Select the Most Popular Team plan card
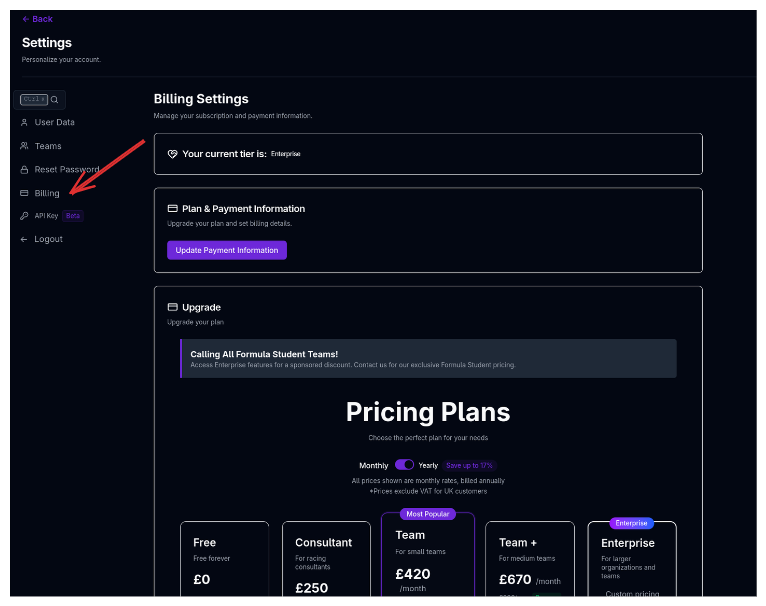Viewport: 766px width, 606px height. (428, 560)
